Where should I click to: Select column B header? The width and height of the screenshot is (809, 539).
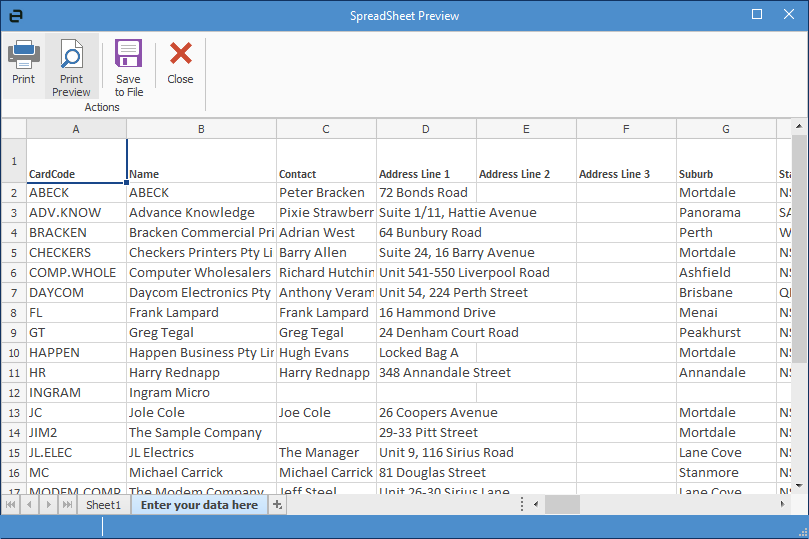pyautogui.click(x=201, y=129)
